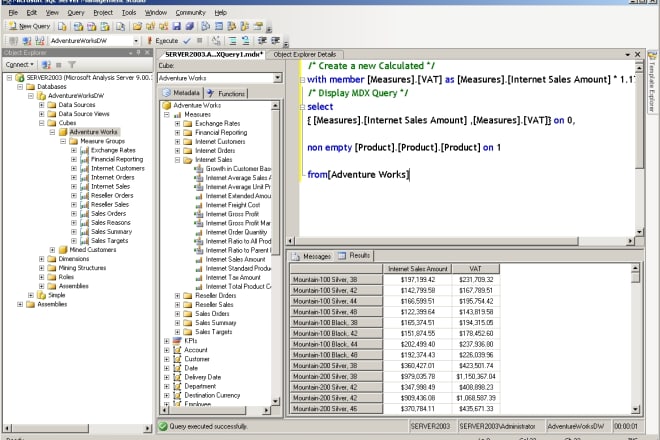
Task: Open the Query menu
Action: (76, 13)
